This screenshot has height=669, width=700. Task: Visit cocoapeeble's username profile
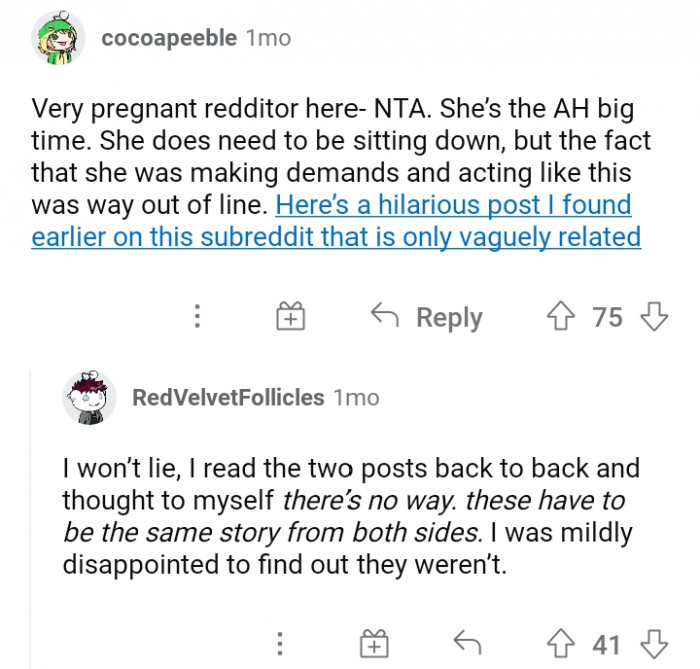coord(169,38)
